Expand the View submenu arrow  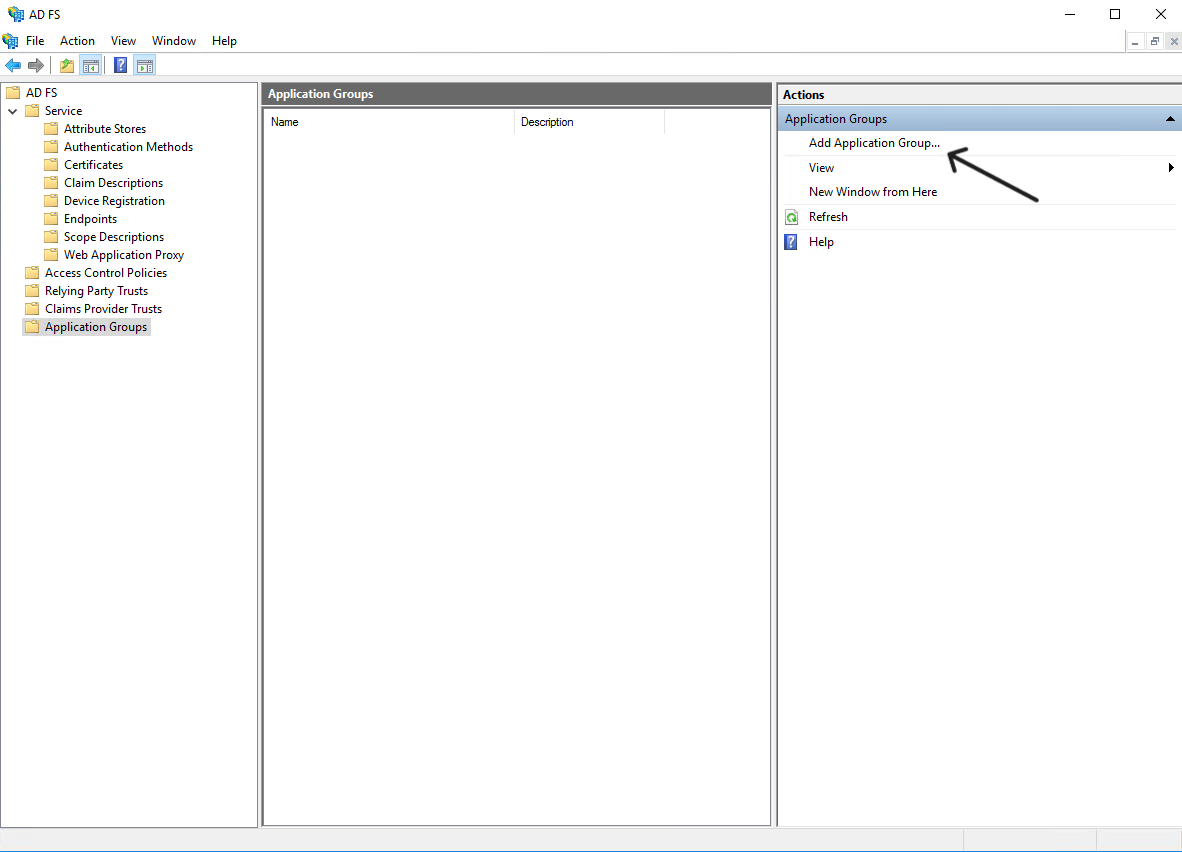pyautogui.click(x=1171, y=167)
